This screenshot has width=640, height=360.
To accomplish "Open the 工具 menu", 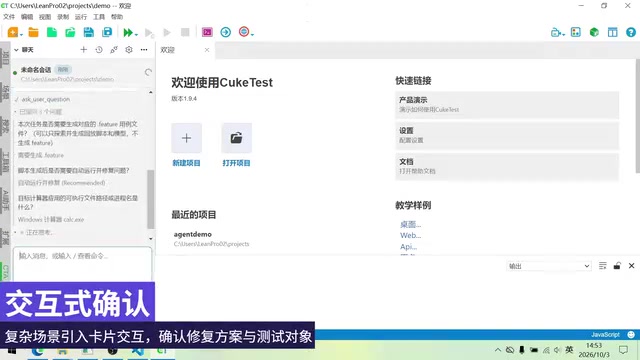I will pyautogui.click(x=99, y=17).
